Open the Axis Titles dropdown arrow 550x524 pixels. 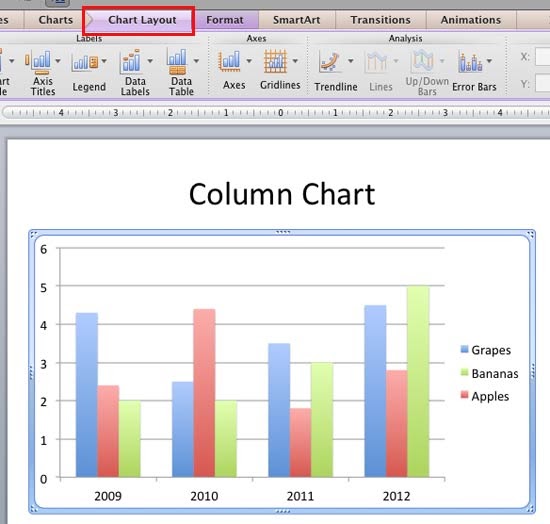point(58,61)
